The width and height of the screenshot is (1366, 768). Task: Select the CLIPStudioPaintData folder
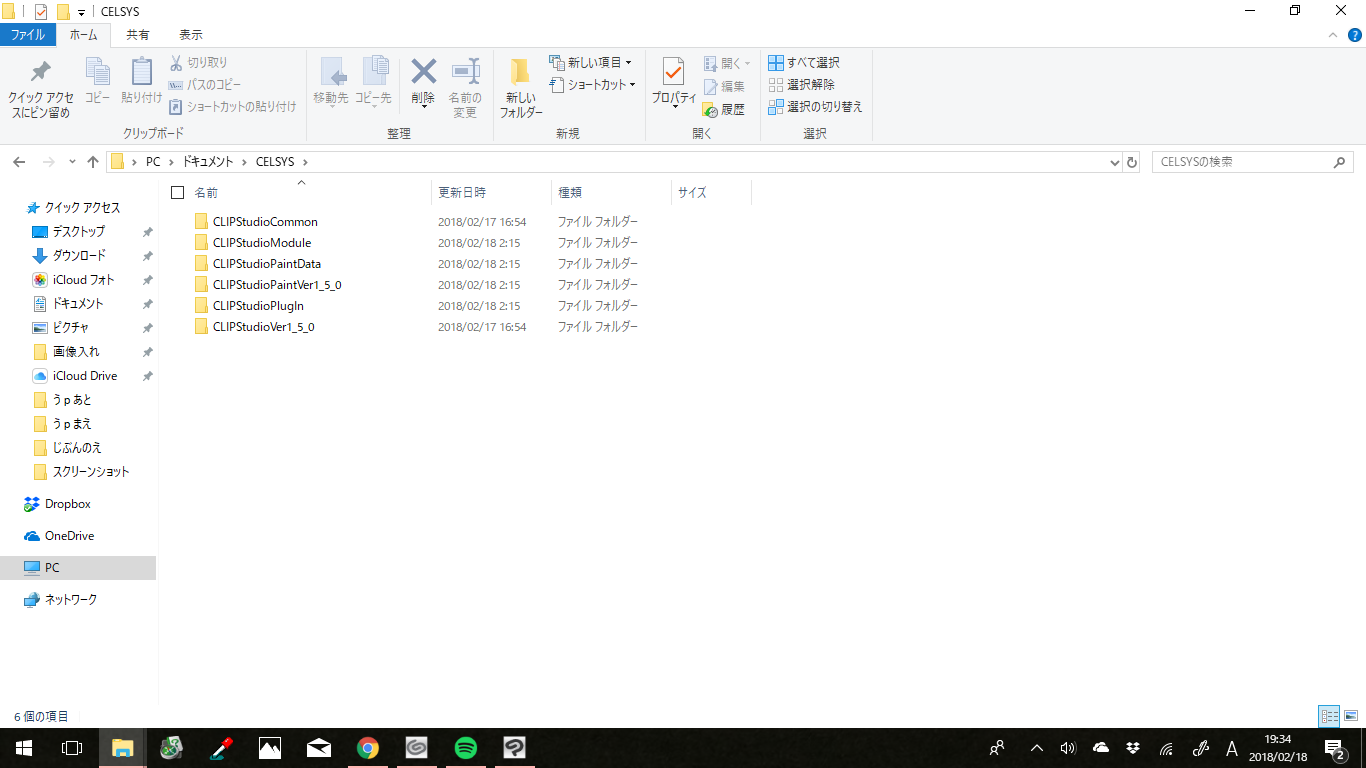266,264
